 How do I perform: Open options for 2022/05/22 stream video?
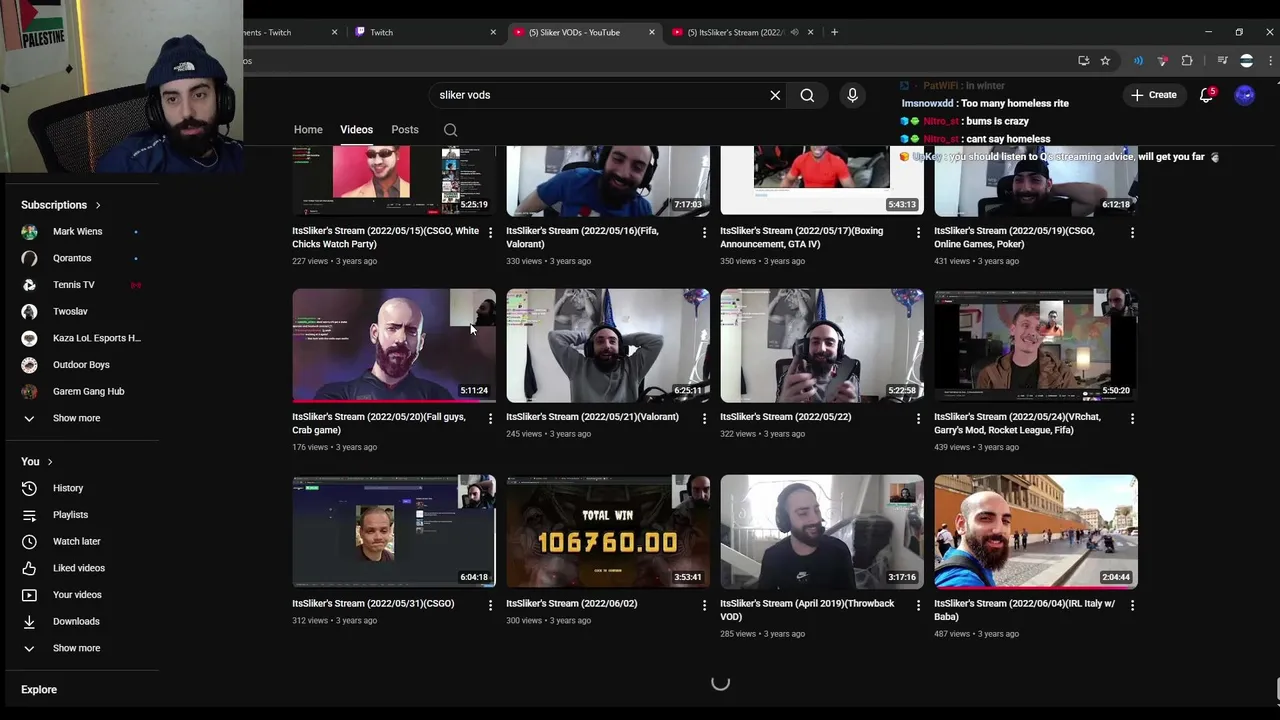point(918,419)
